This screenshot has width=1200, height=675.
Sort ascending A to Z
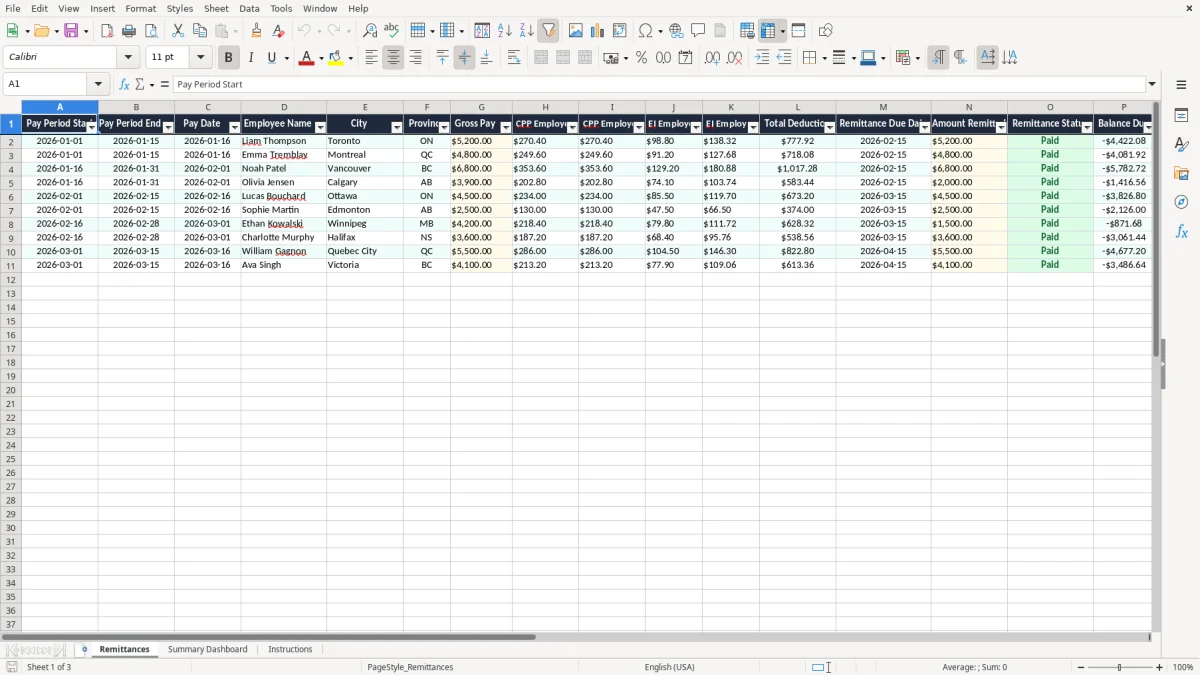point(505,31)
